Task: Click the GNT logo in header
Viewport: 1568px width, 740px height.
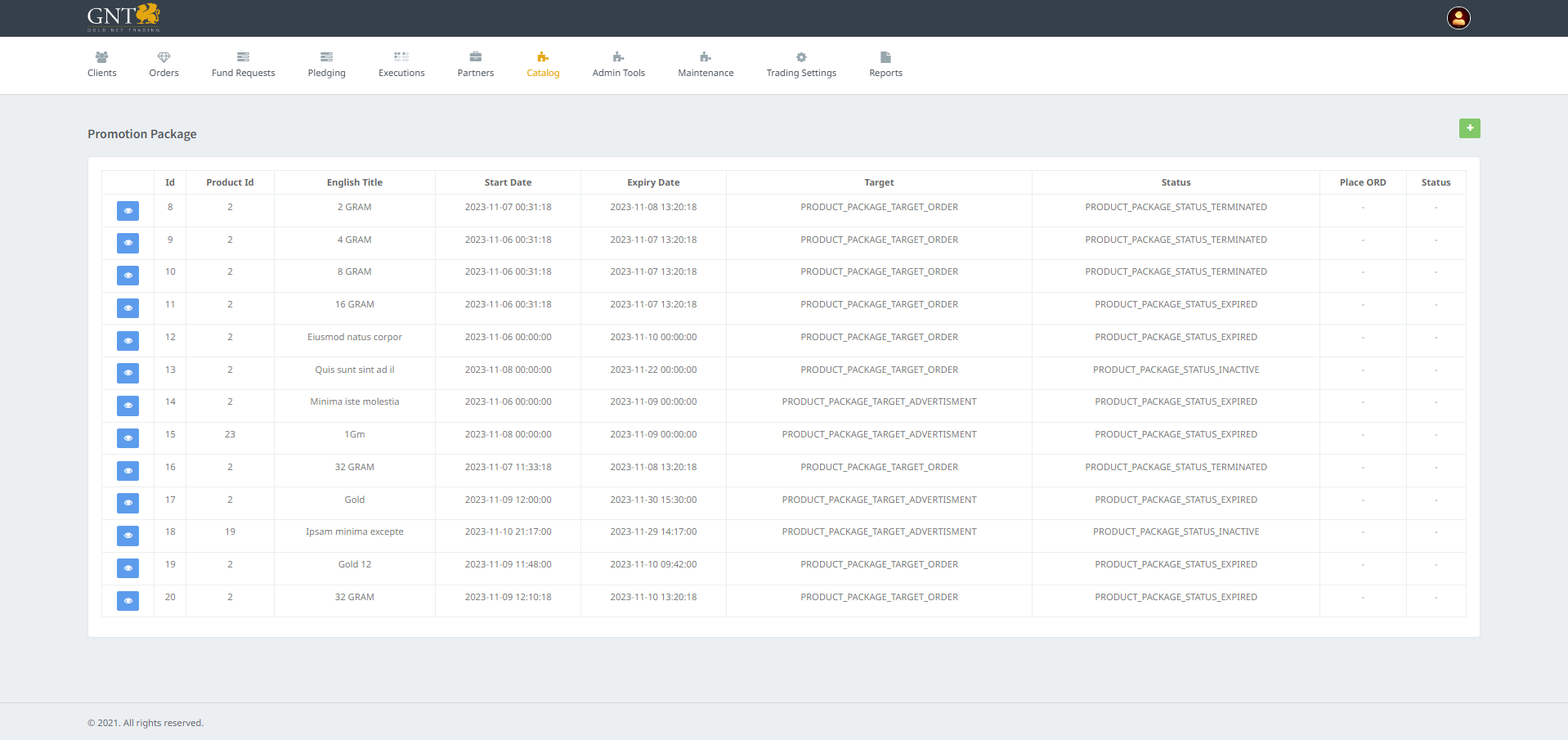Action: (123, 17)
